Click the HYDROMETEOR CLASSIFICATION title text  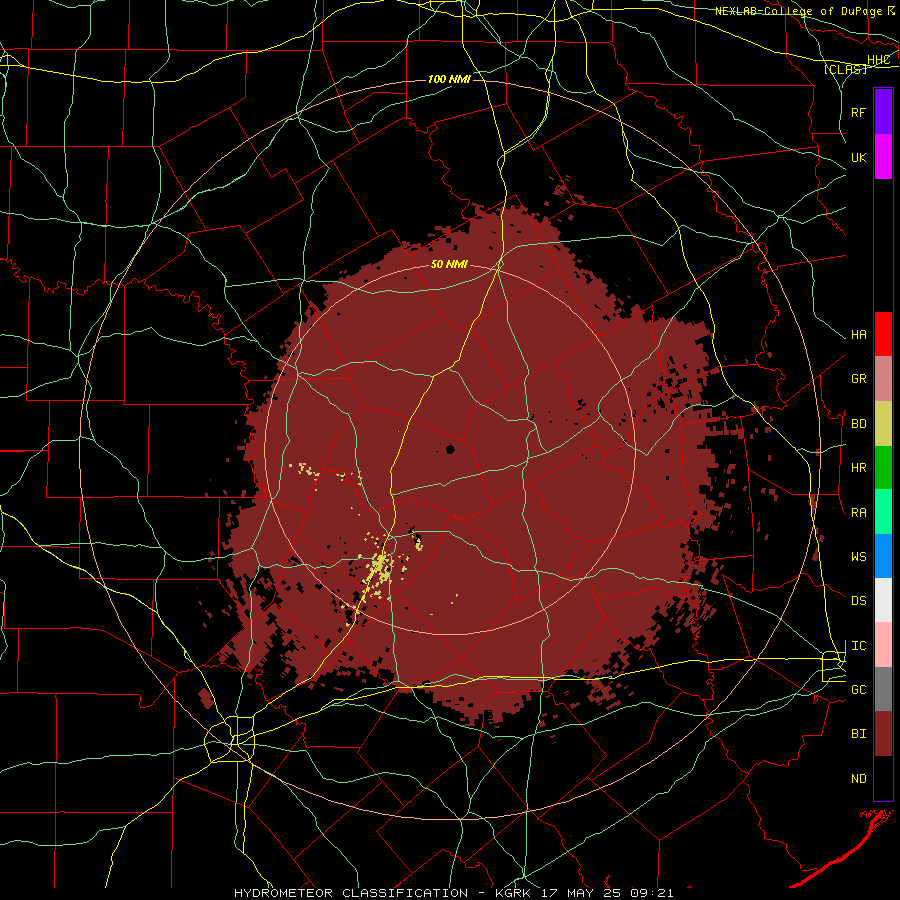[x=351, y=893]
